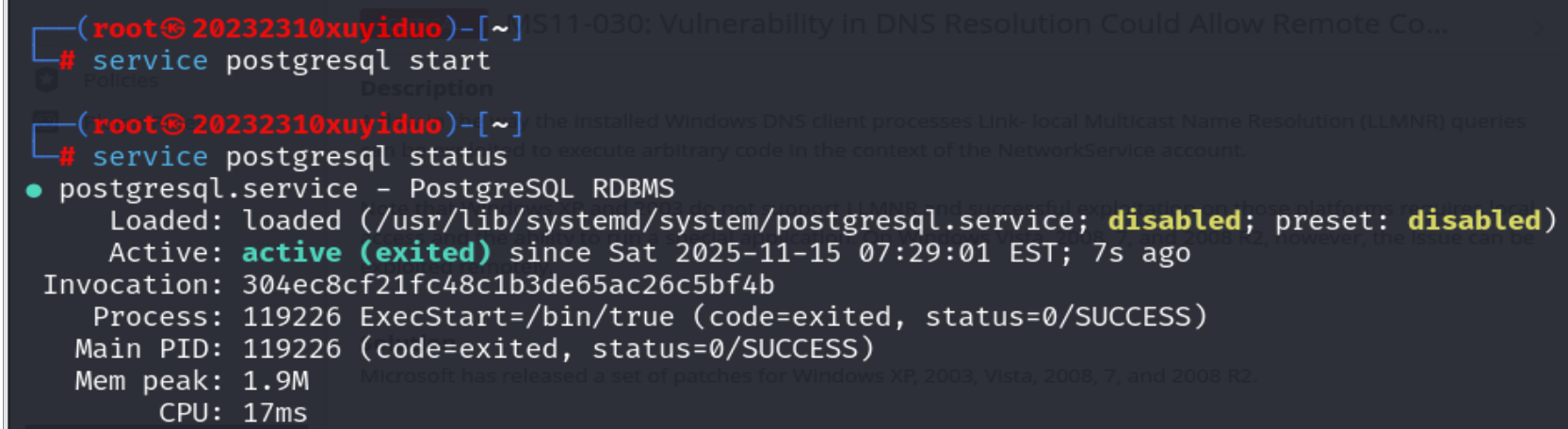Click the green 'active (exited)' status text
This screenshot has height=429, width=1568.
point(366,253)
